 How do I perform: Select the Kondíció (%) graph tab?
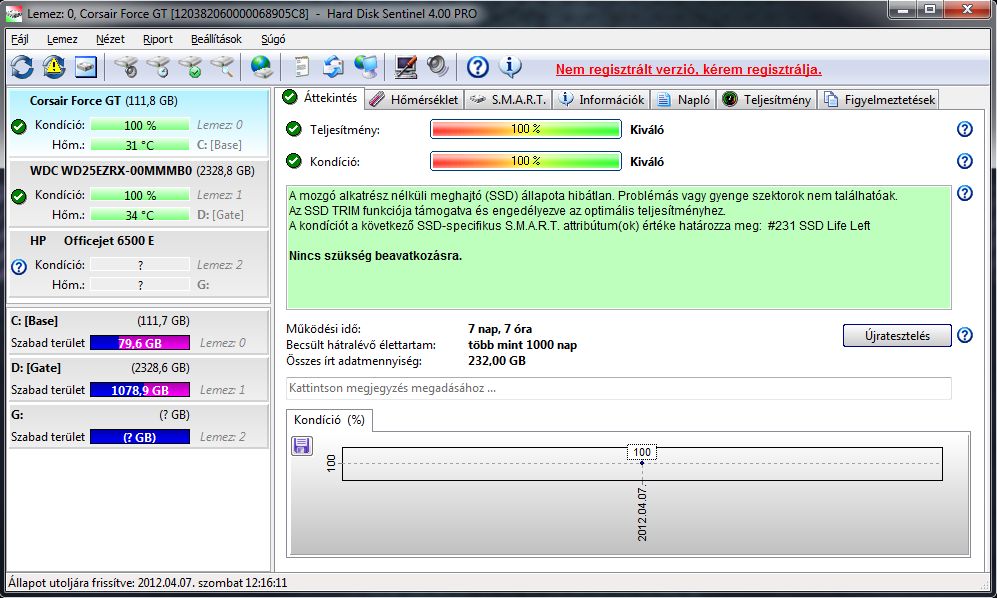[x=329, y=420]
